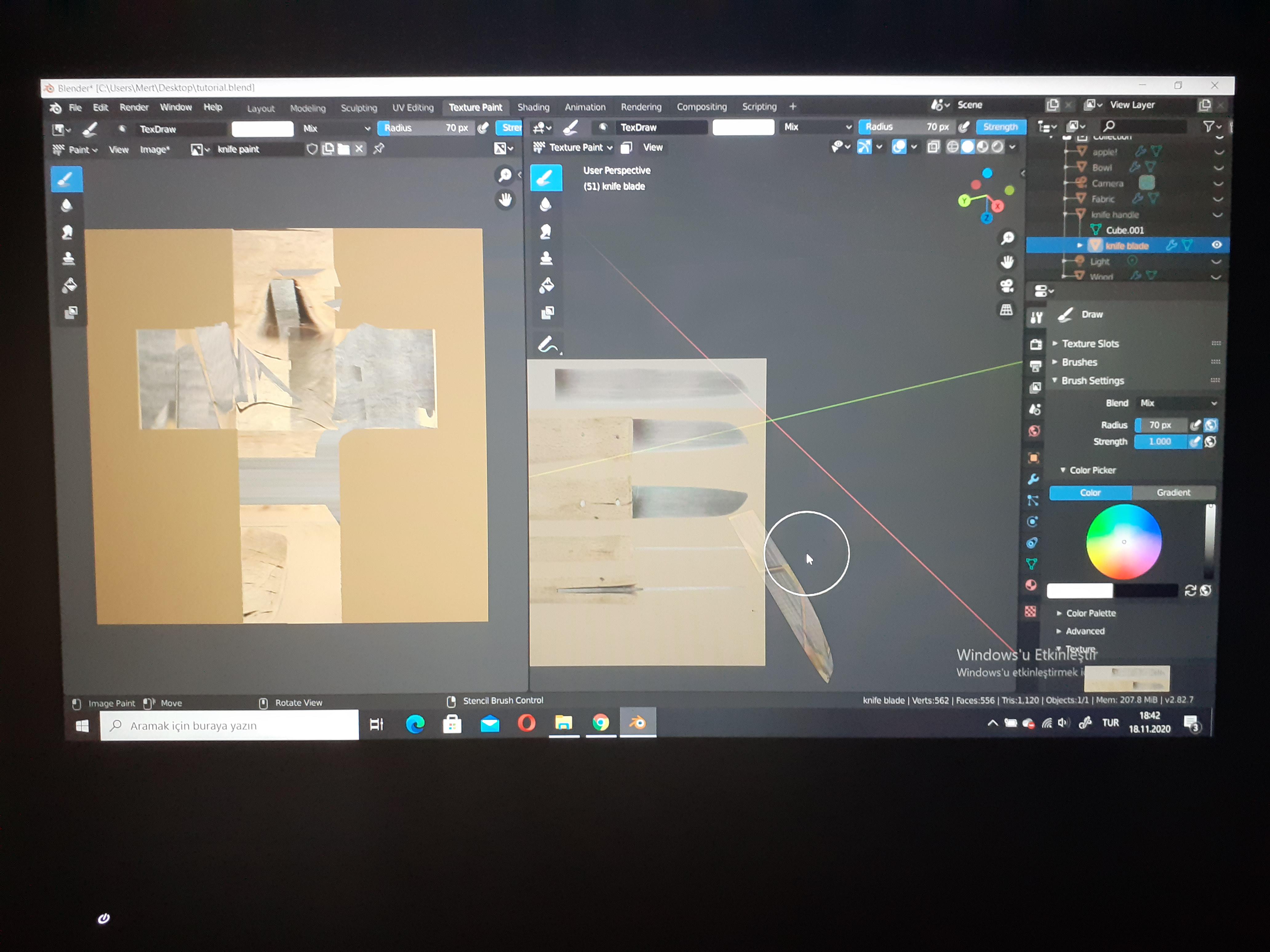Select the Clone tool in 3D viewport
This screenshot has width=1270, height=952.
[546, 259]
